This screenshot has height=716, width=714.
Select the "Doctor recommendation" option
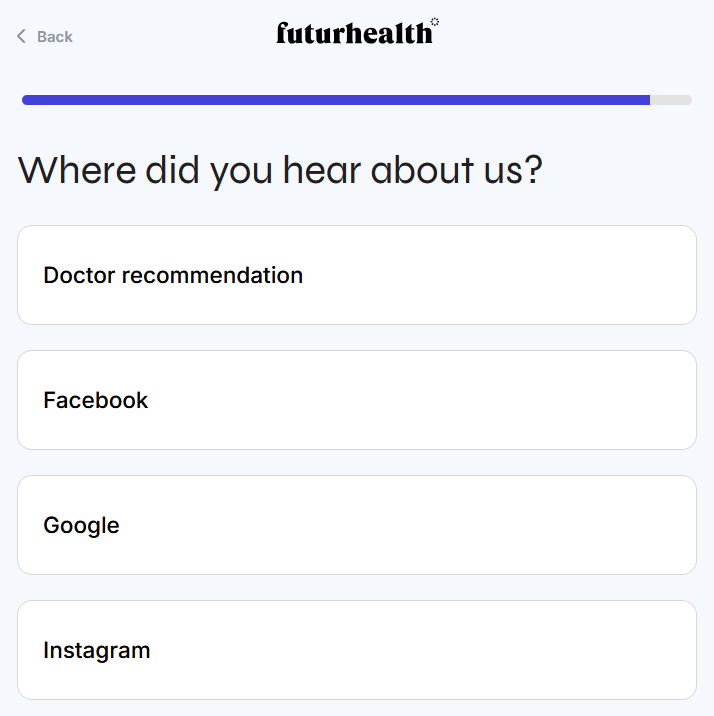357,275
